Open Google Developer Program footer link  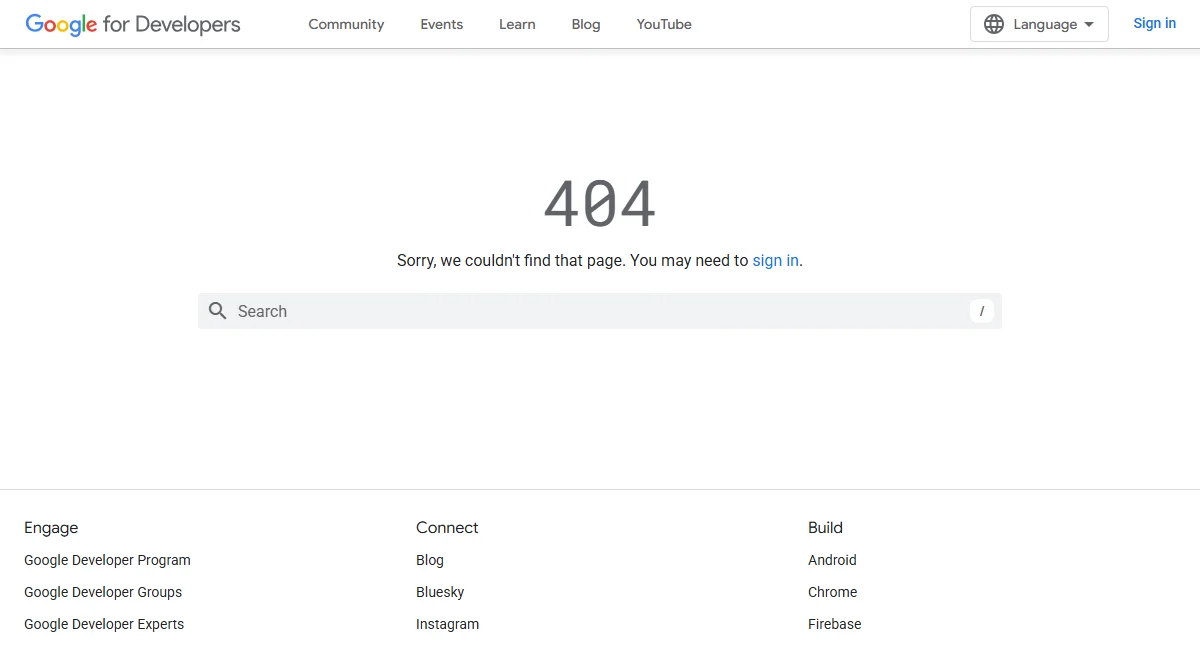(107, 560)
